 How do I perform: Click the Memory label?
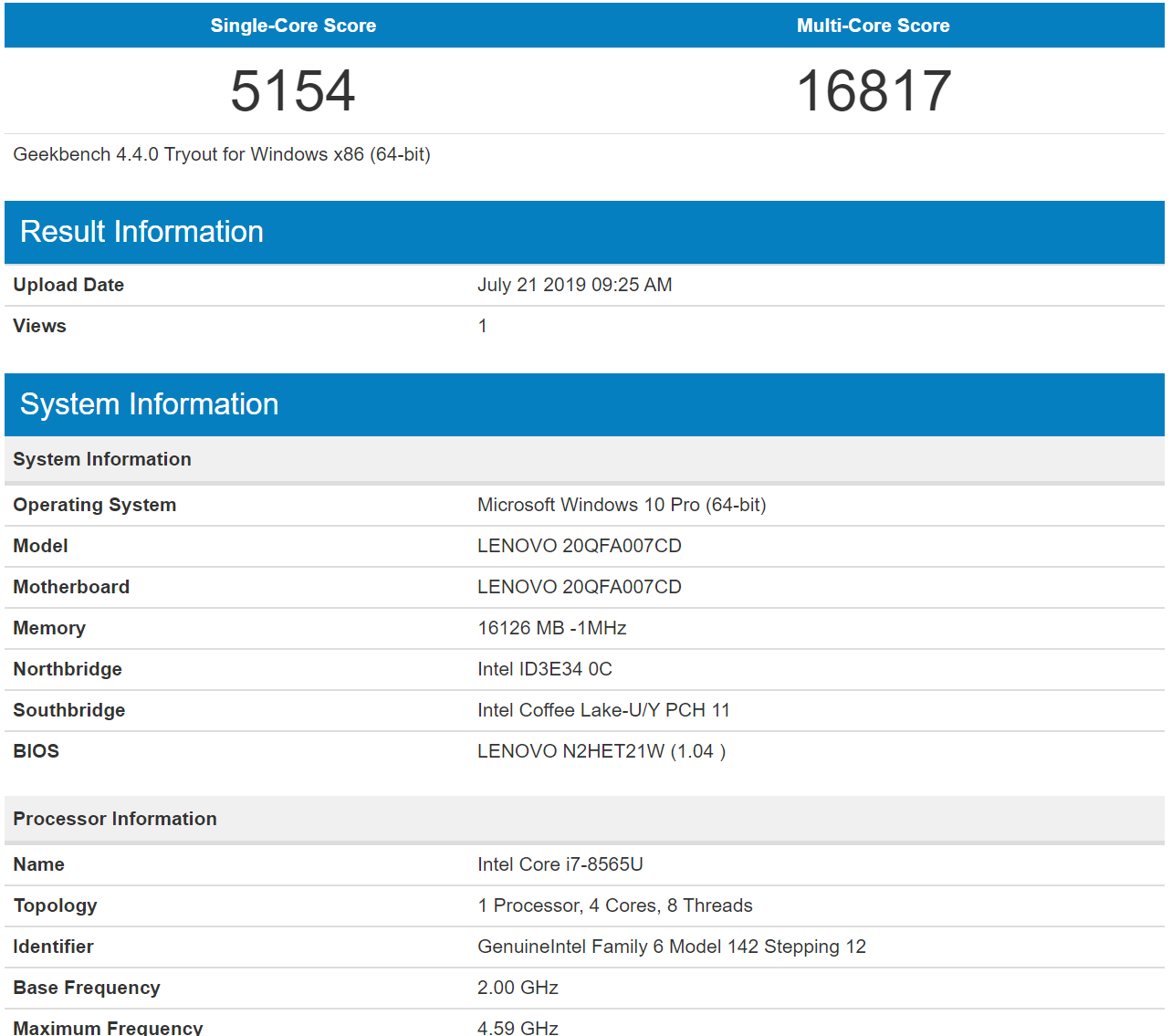click(49, 628)
